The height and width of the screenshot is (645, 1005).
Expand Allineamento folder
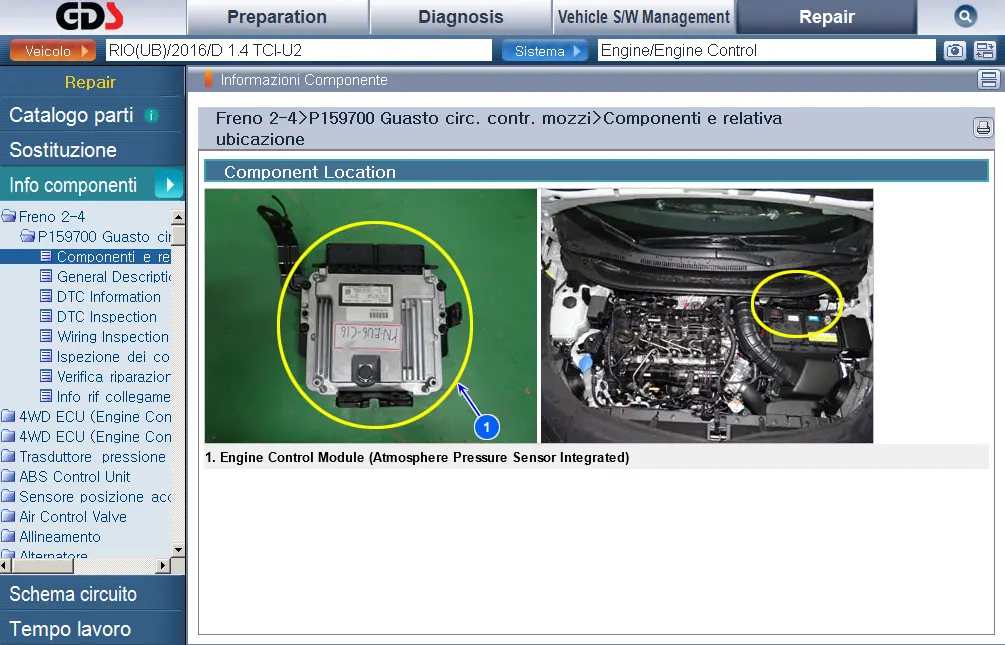coord(60,537)
